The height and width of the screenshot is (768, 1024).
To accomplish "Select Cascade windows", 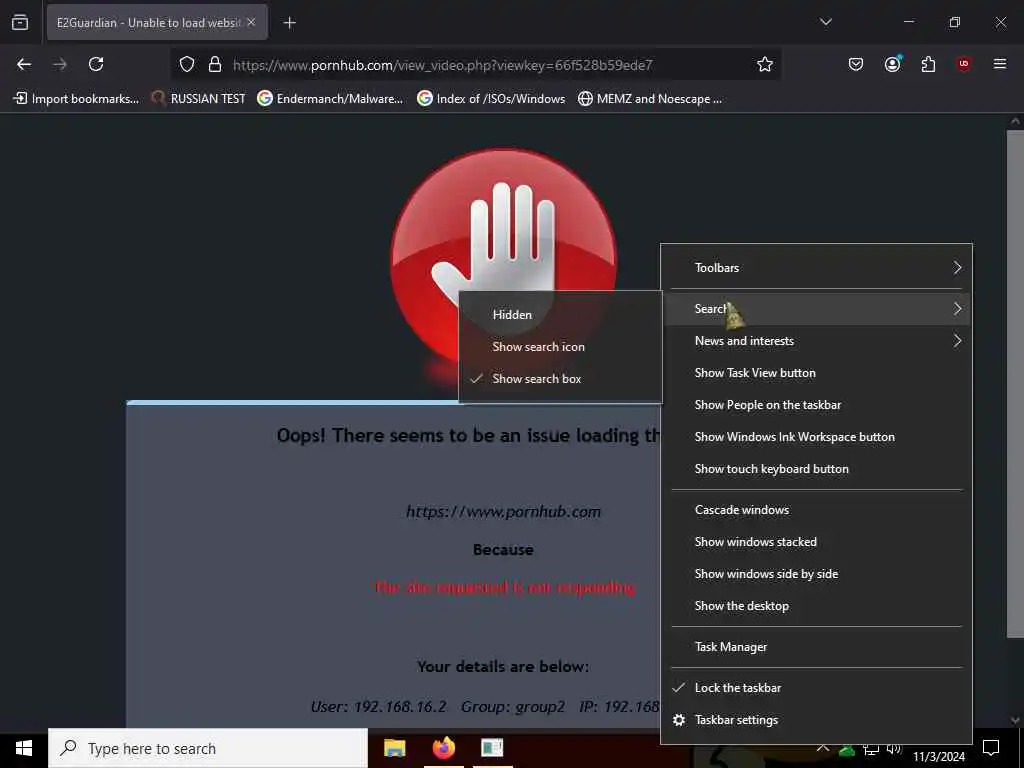I will click(816, 510).
